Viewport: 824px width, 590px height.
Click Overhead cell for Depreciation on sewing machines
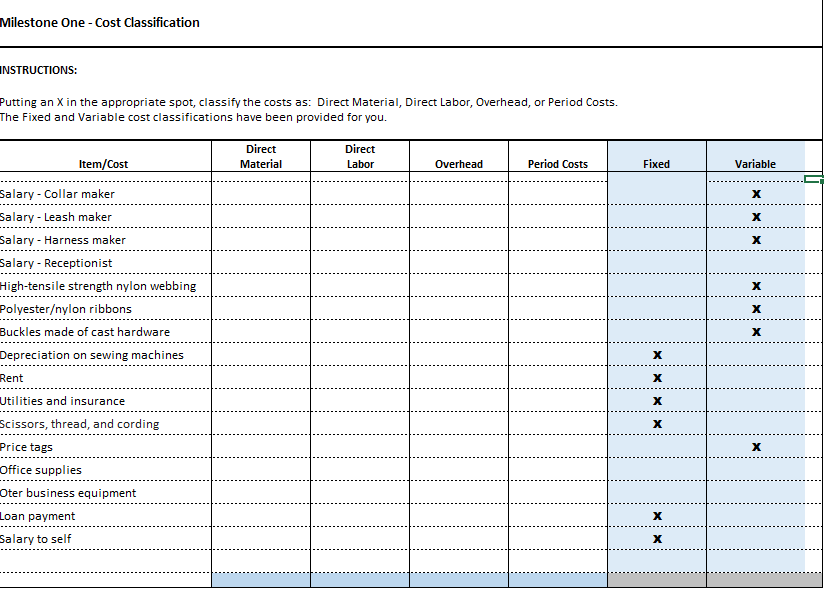[459, 355]
